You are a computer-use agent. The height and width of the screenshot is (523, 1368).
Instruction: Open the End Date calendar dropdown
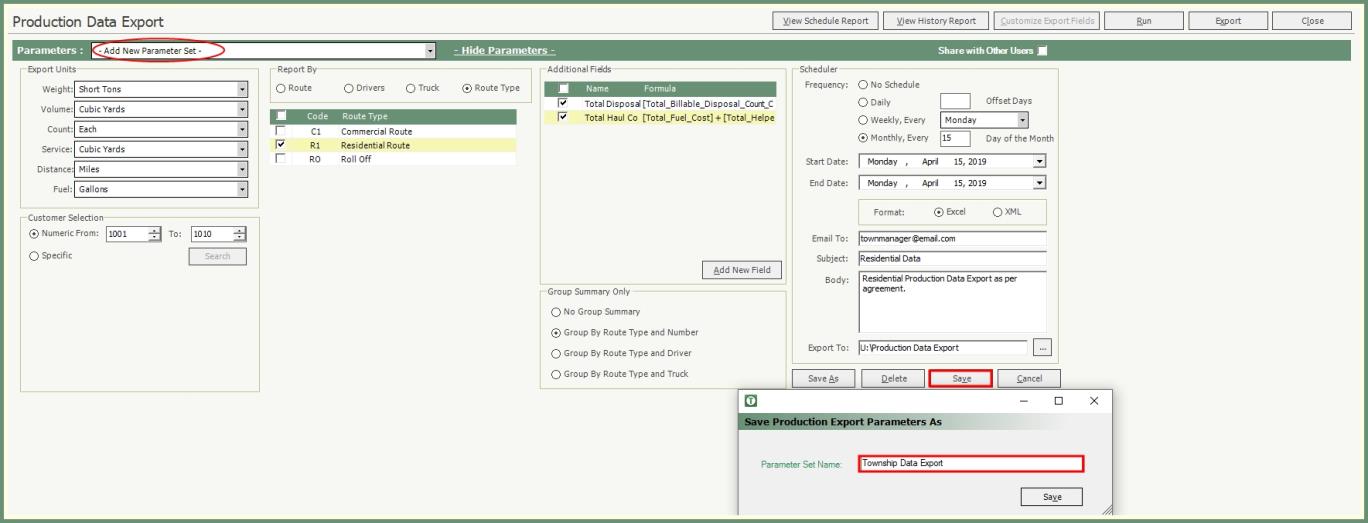[x=1040, y=183]
